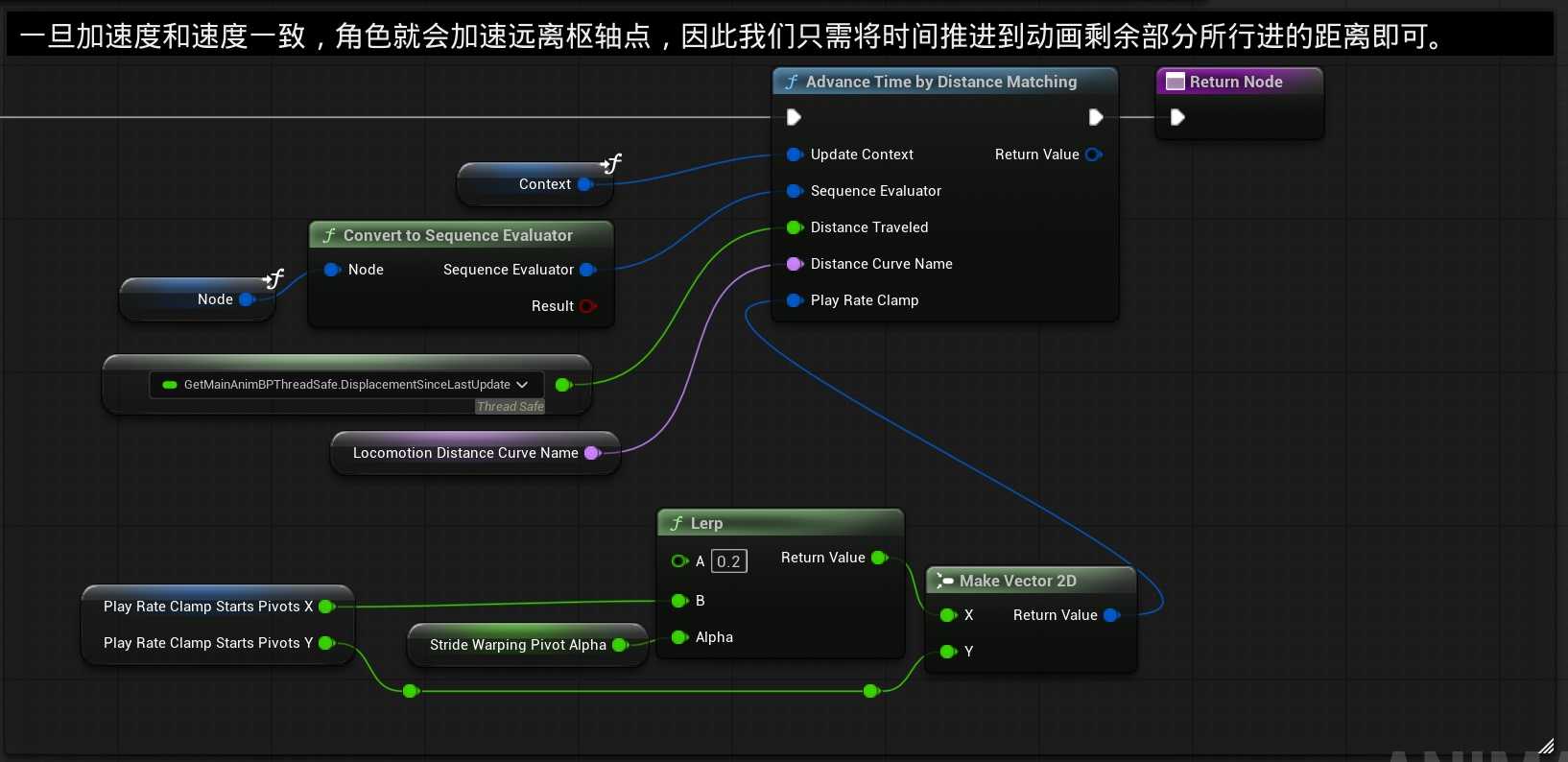Click the Advance Time node input execution pin
Image resolution: width=1568 pixels, height=762 pixels.
point(794,117)
